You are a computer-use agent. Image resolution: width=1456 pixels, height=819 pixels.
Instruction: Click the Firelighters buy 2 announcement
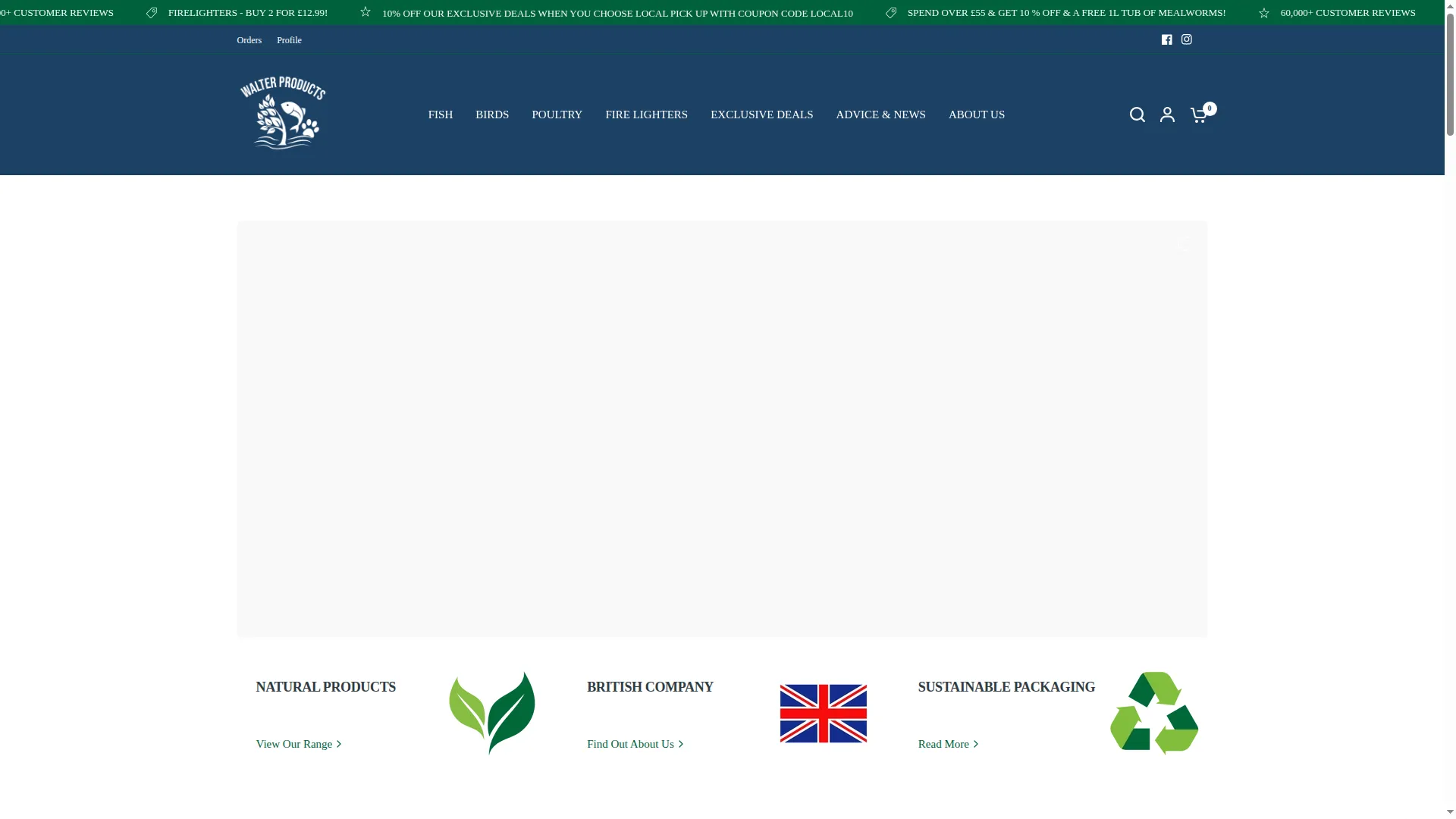[248, 13]
